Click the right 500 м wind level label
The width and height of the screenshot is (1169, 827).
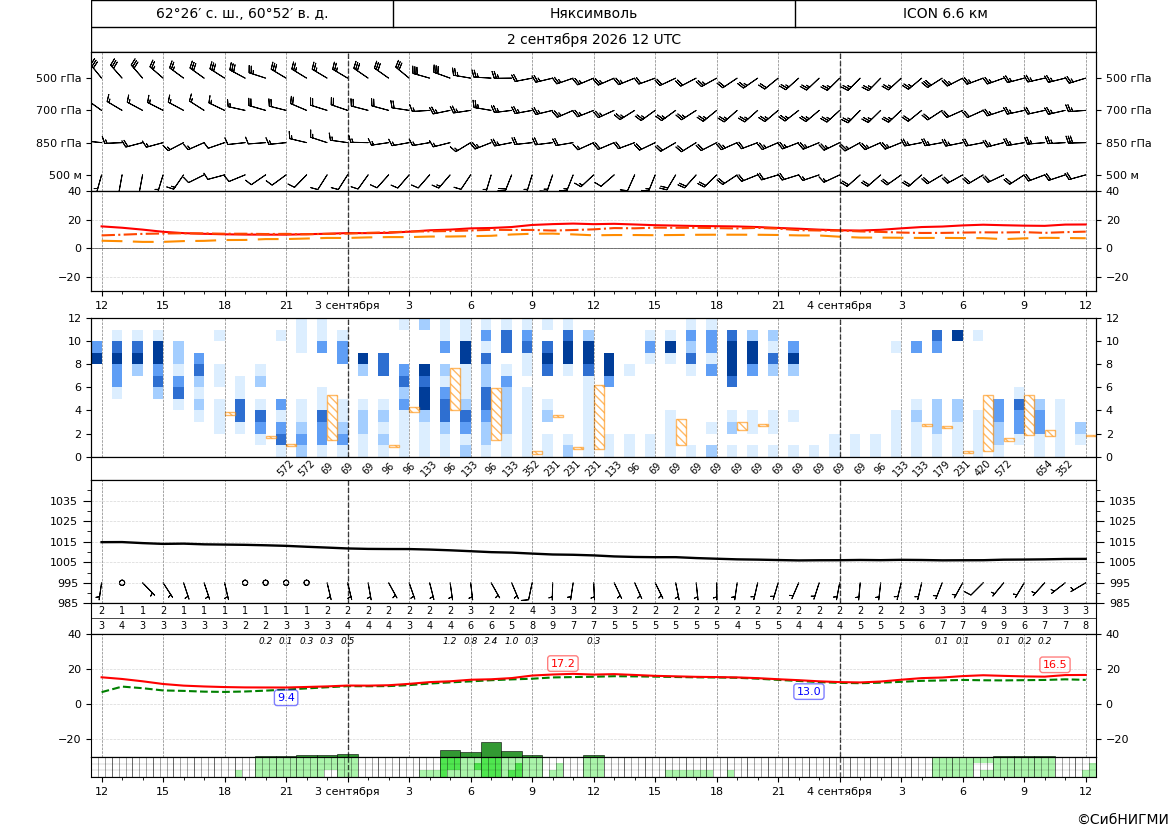1122,175
